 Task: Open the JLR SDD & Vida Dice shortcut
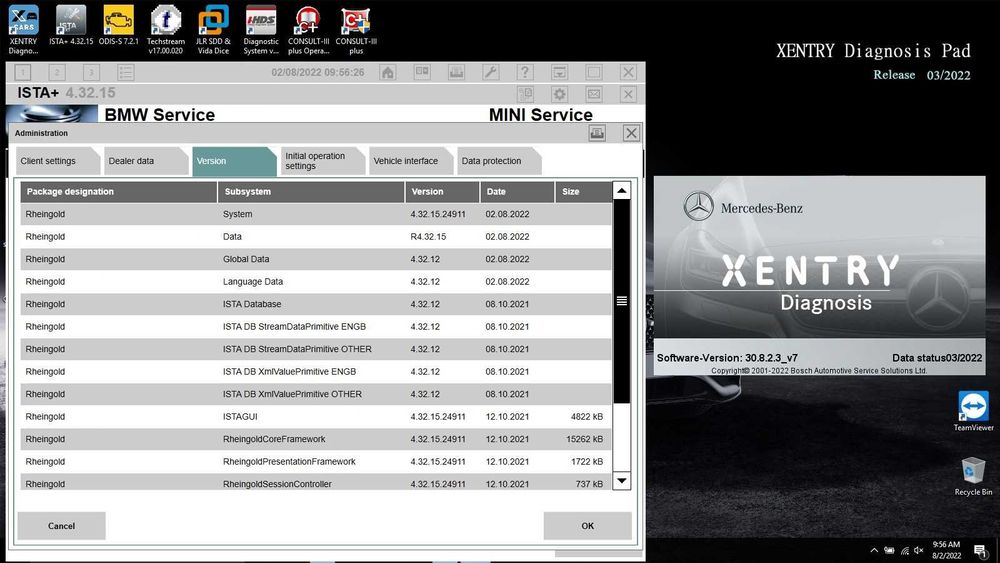coord(213,29)
